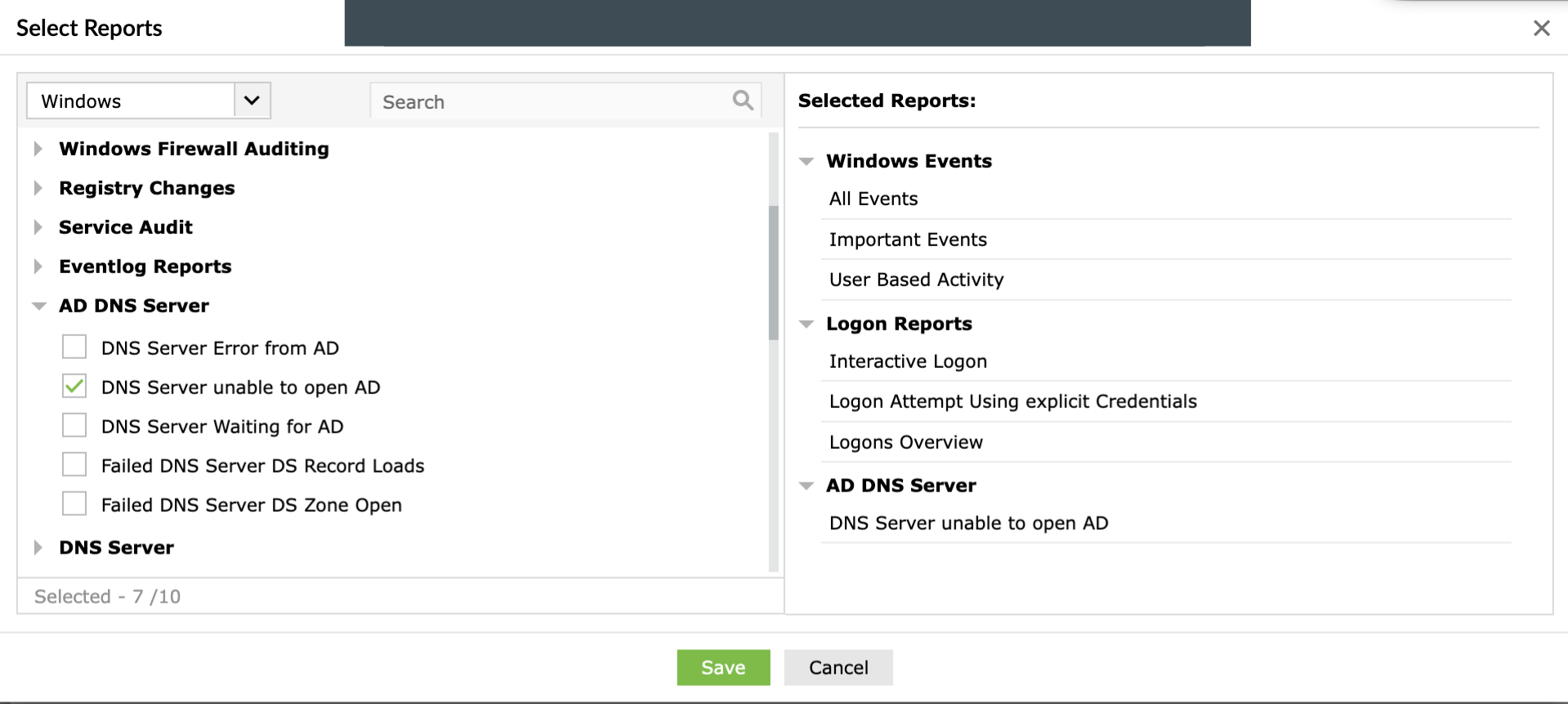Collapse the selected AD DNS Server section
This screenshot has height=704, width=1568.
(806, 486)
